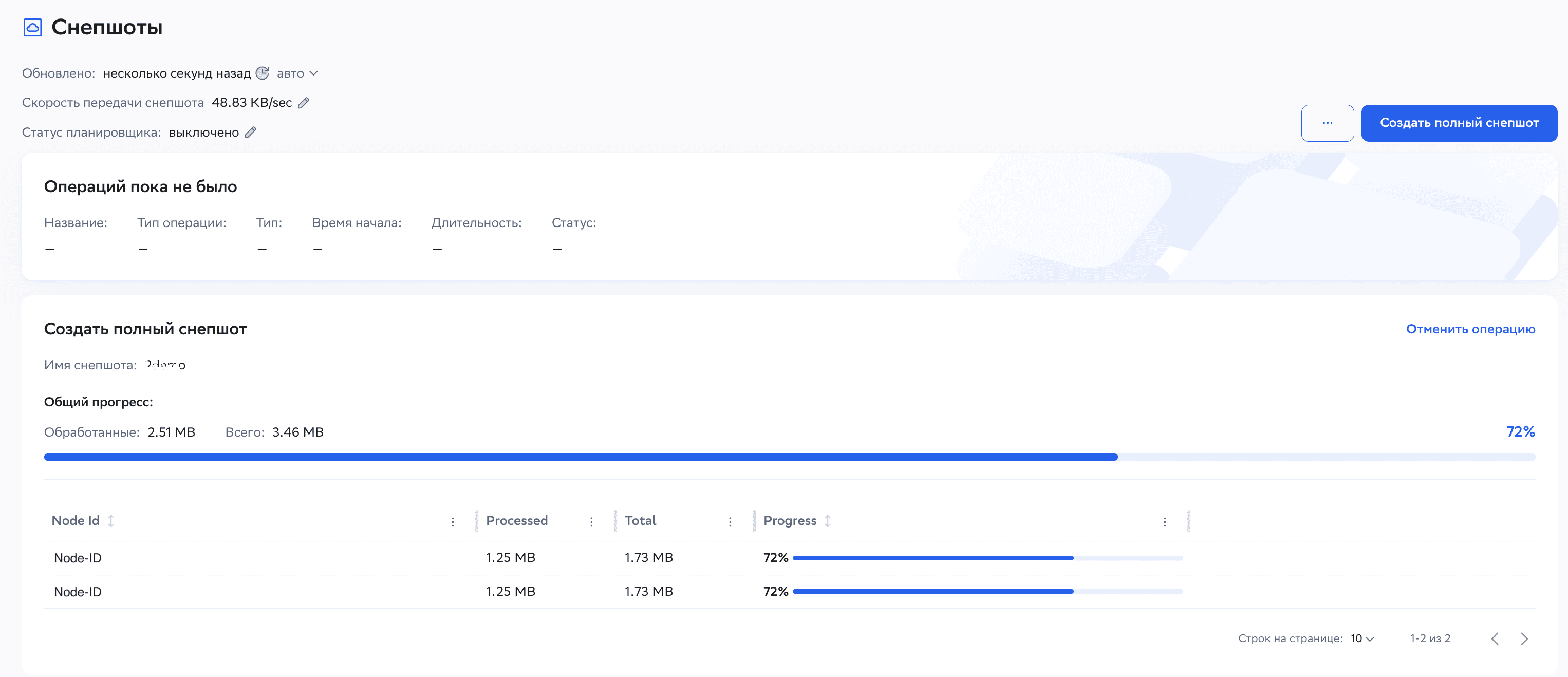Click the cloud snapshot icon next to page title
Image resolution: width=1568 pixels, height=677 pixels.
32,27
